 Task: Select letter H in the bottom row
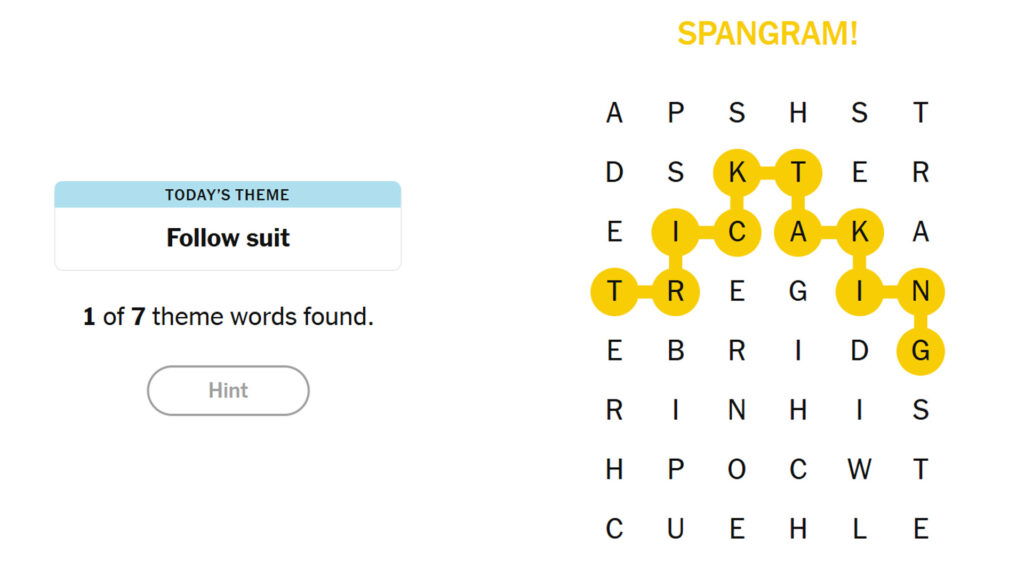pos(798,528)
